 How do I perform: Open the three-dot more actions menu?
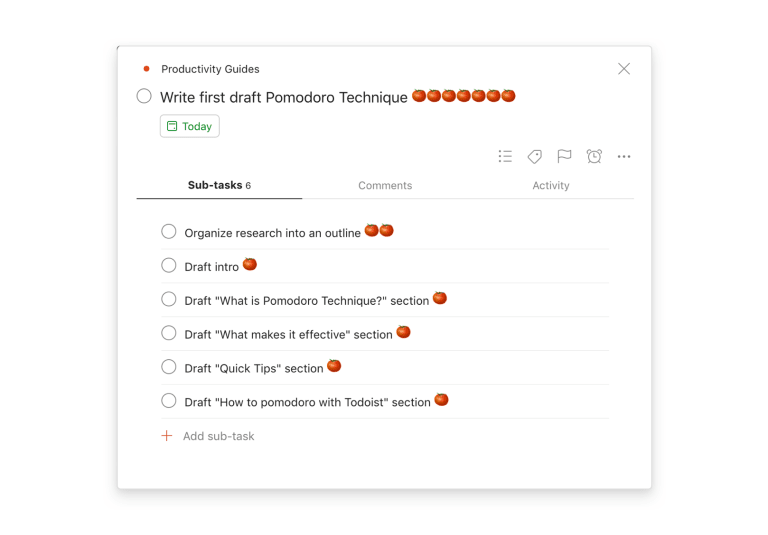[x=624, y=157]
